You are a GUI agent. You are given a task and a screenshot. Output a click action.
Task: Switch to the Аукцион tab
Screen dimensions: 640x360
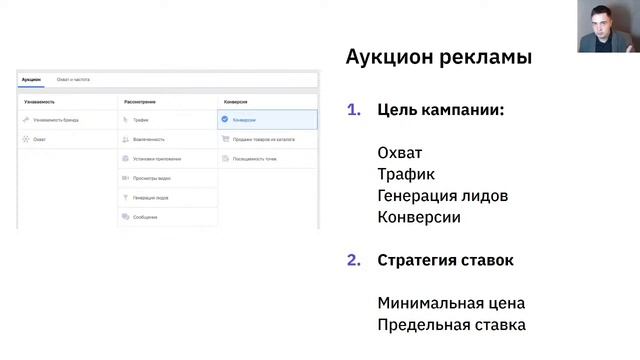click(31, 80)
